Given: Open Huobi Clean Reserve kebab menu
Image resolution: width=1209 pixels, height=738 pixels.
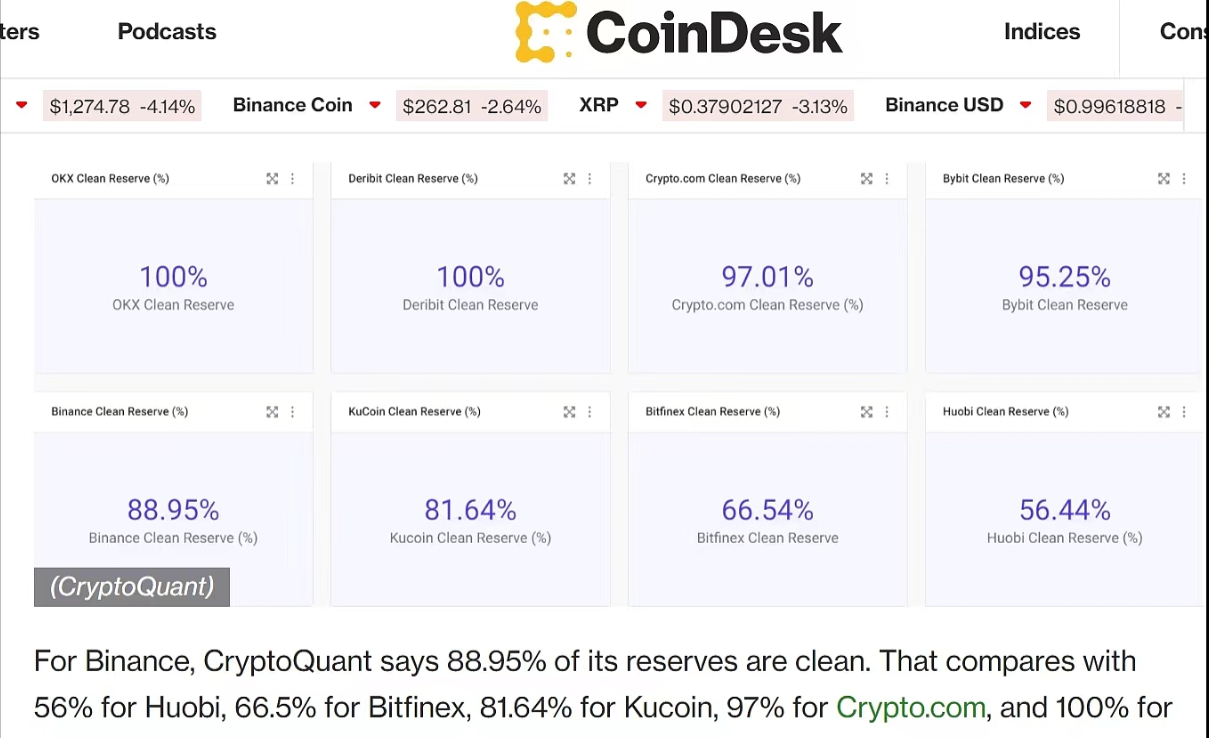Looking at the screenshot, I should click(x=1185, y=412).
